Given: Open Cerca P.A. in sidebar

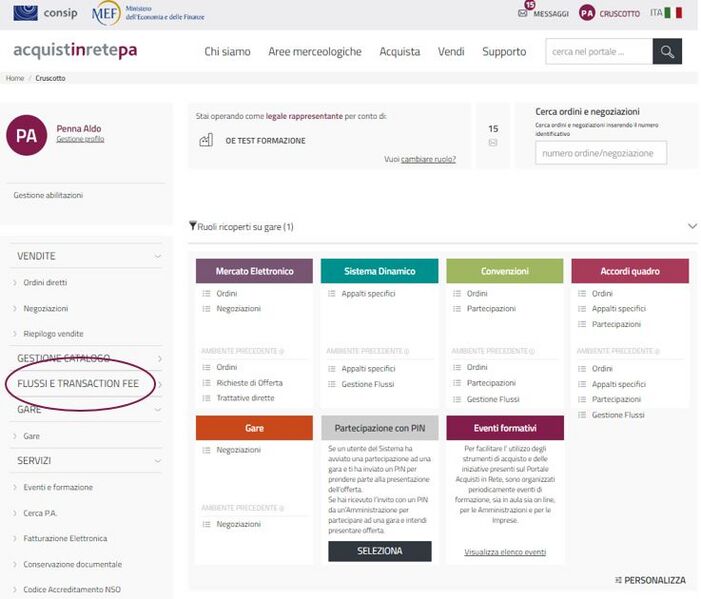Looking at the screenshot, I should [40, 513].
